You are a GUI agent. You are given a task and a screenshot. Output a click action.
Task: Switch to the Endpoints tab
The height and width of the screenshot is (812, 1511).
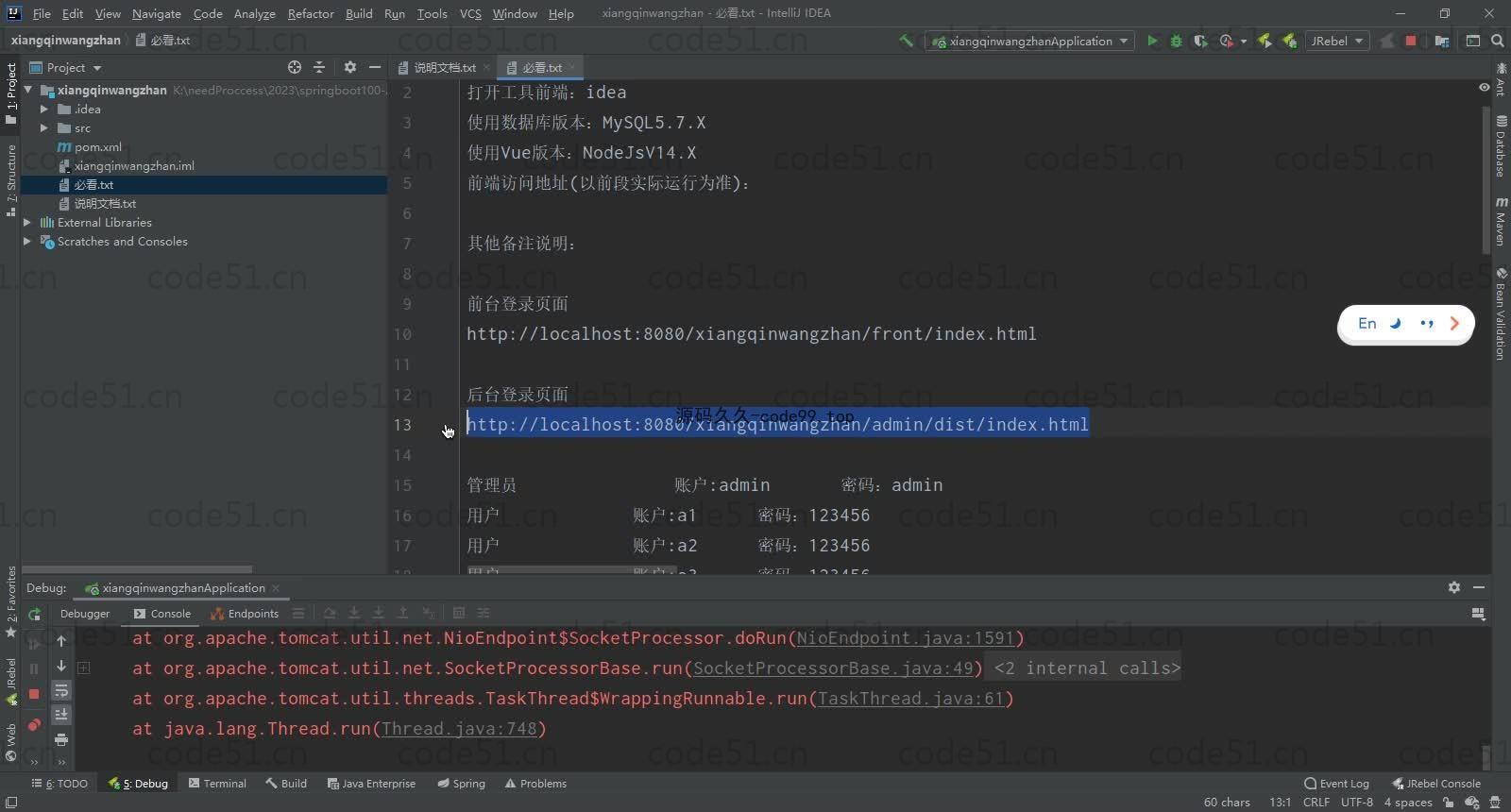coord(245,614)
